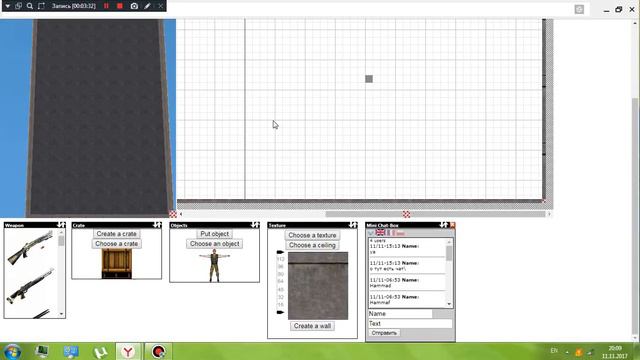640x360 pixels.
Task: Click the EN language indicator in tray
Action: [554, 351]
